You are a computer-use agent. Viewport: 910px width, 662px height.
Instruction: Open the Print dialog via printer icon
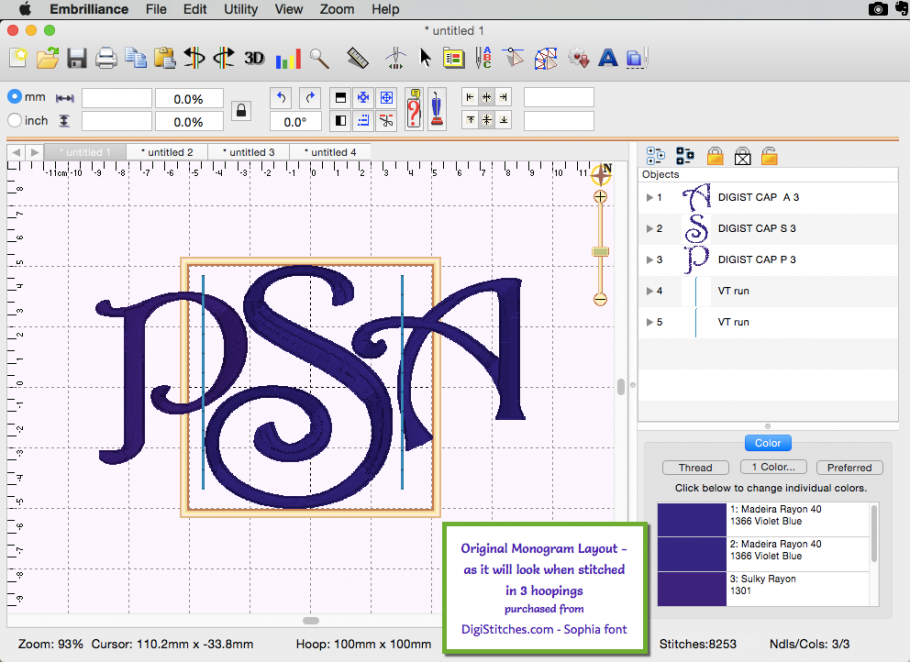106,58
